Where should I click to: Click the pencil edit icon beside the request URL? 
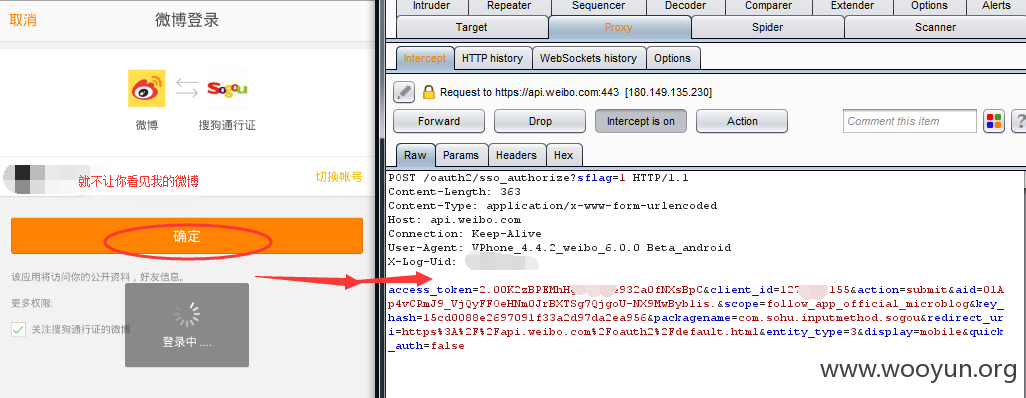point(404,92)
